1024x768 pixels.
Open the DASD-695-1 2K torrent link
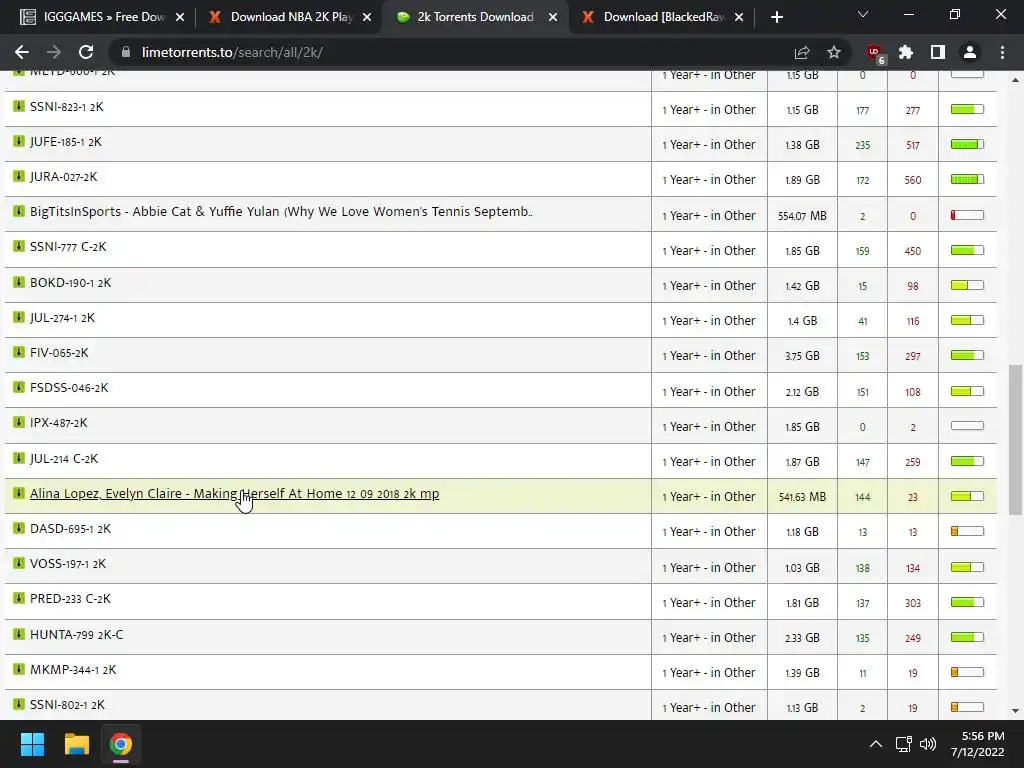71,529
